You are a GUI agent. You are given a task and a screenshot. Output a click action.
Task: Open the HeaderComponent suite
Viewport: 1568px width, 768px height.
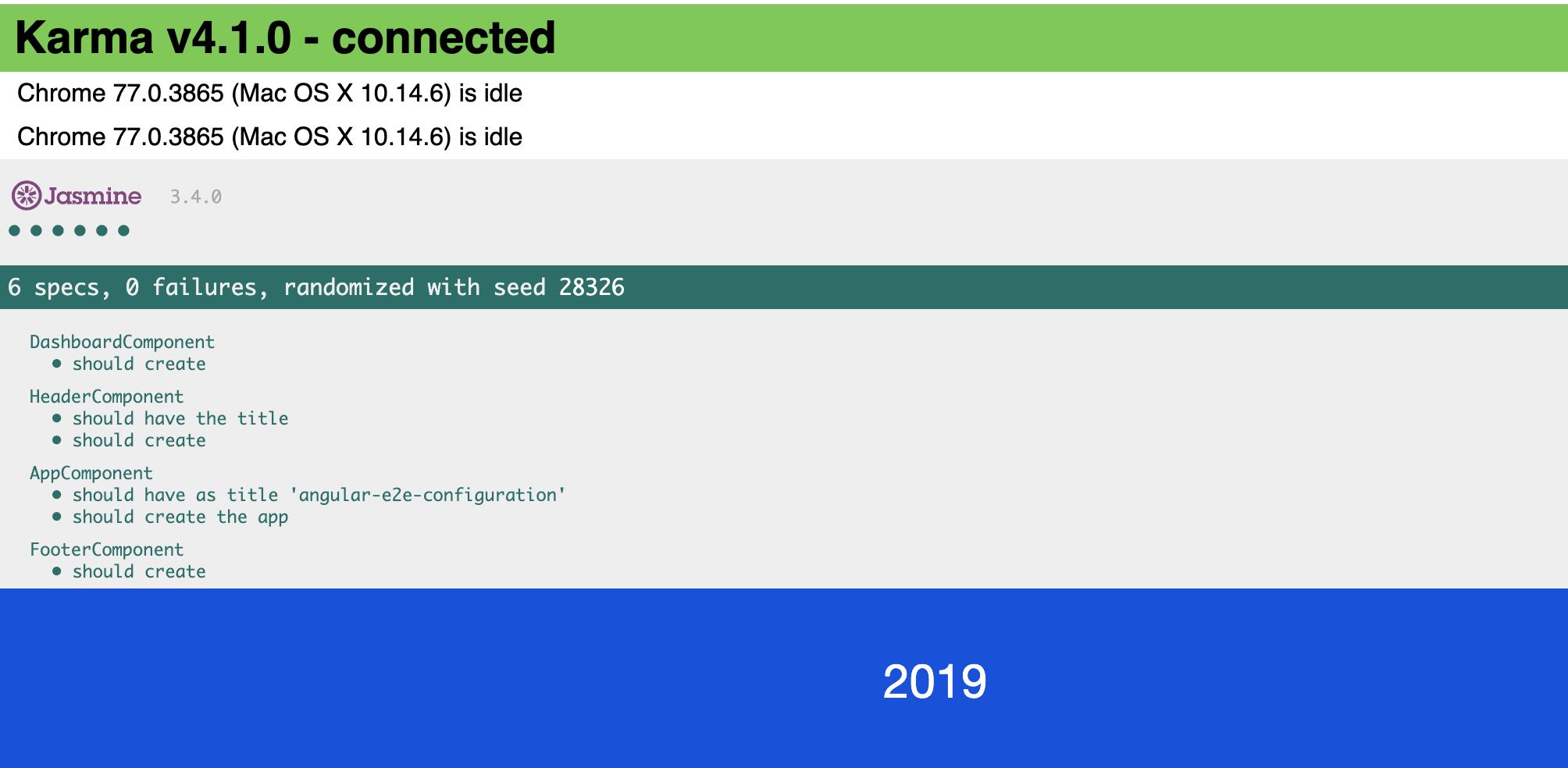click(x=107, y=396)
